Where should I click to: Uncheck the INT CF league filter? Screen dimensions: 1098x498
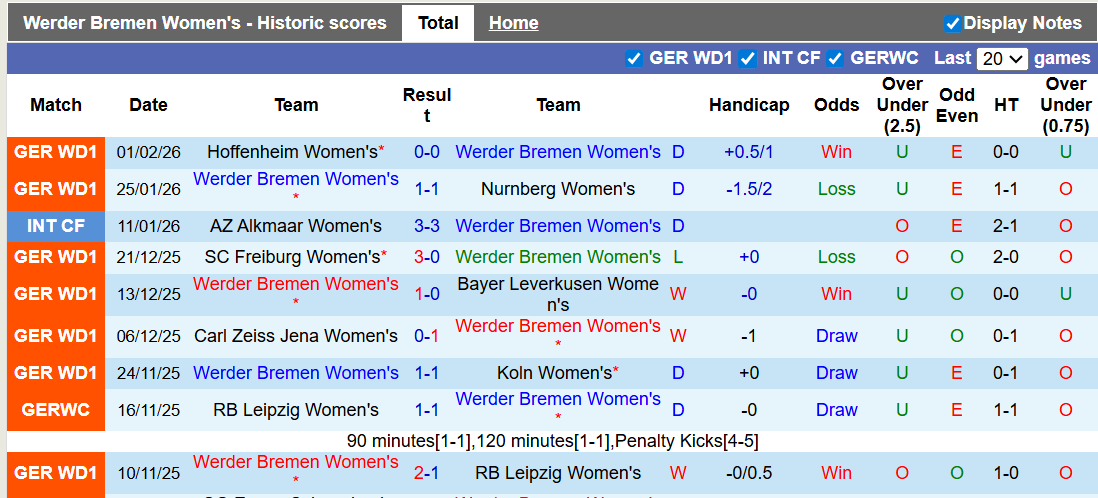(747, 58)
